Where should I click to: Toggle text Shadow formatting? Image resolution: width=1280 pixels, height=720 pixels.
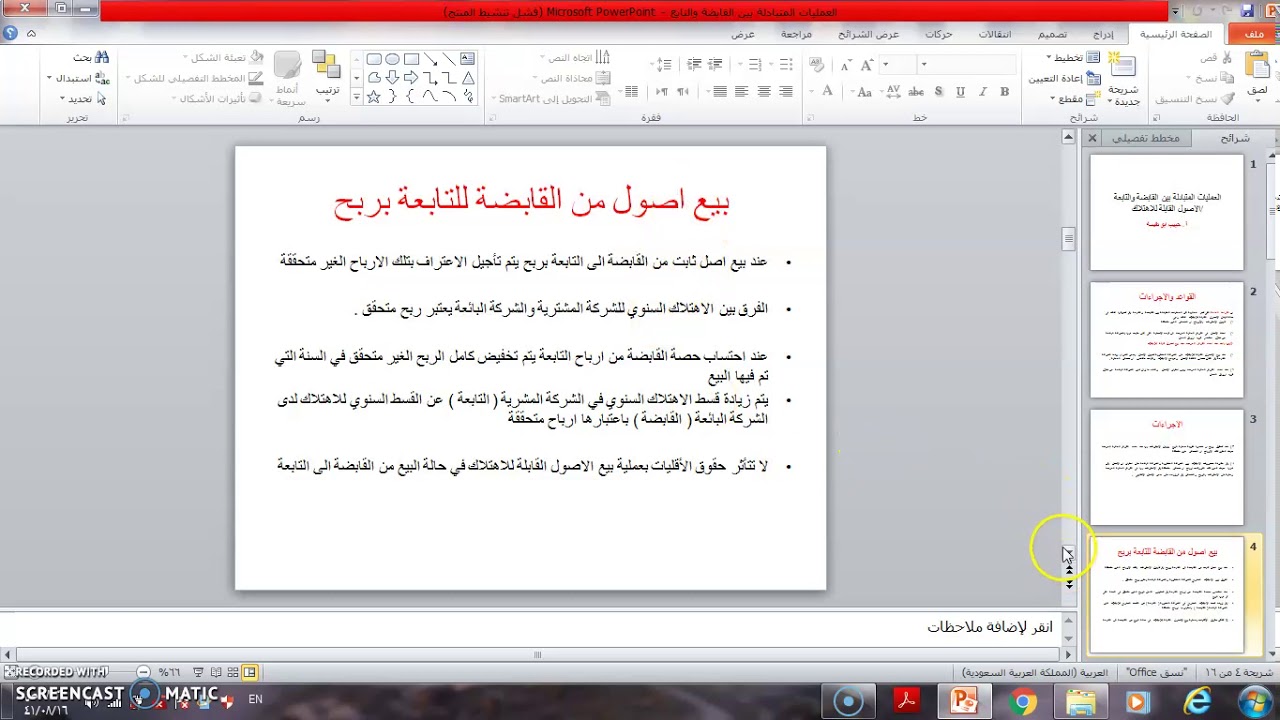[939, 91]
